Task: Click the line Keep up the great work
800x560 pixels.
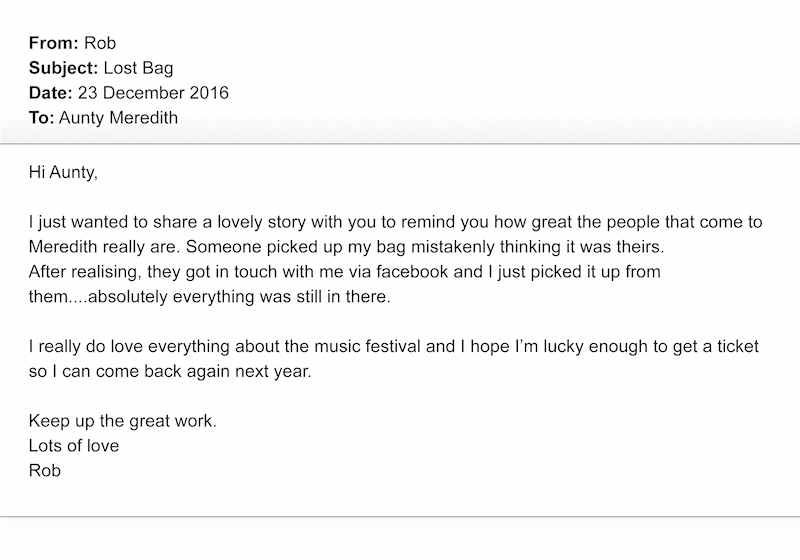Action: [x=122, y=421]
